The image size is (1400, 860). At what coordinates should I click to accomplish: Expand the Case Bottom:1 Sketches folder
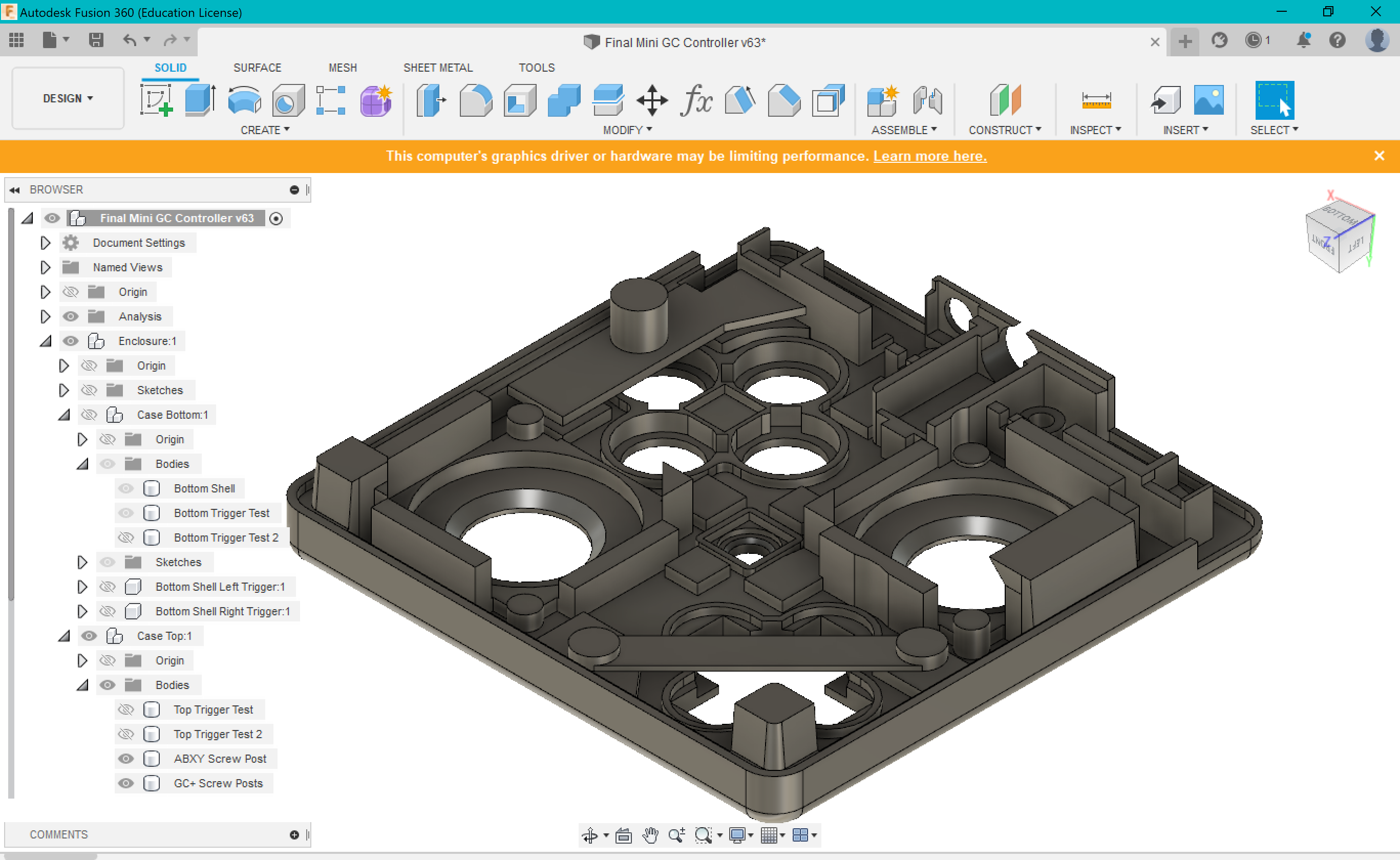tap(82, 562)
